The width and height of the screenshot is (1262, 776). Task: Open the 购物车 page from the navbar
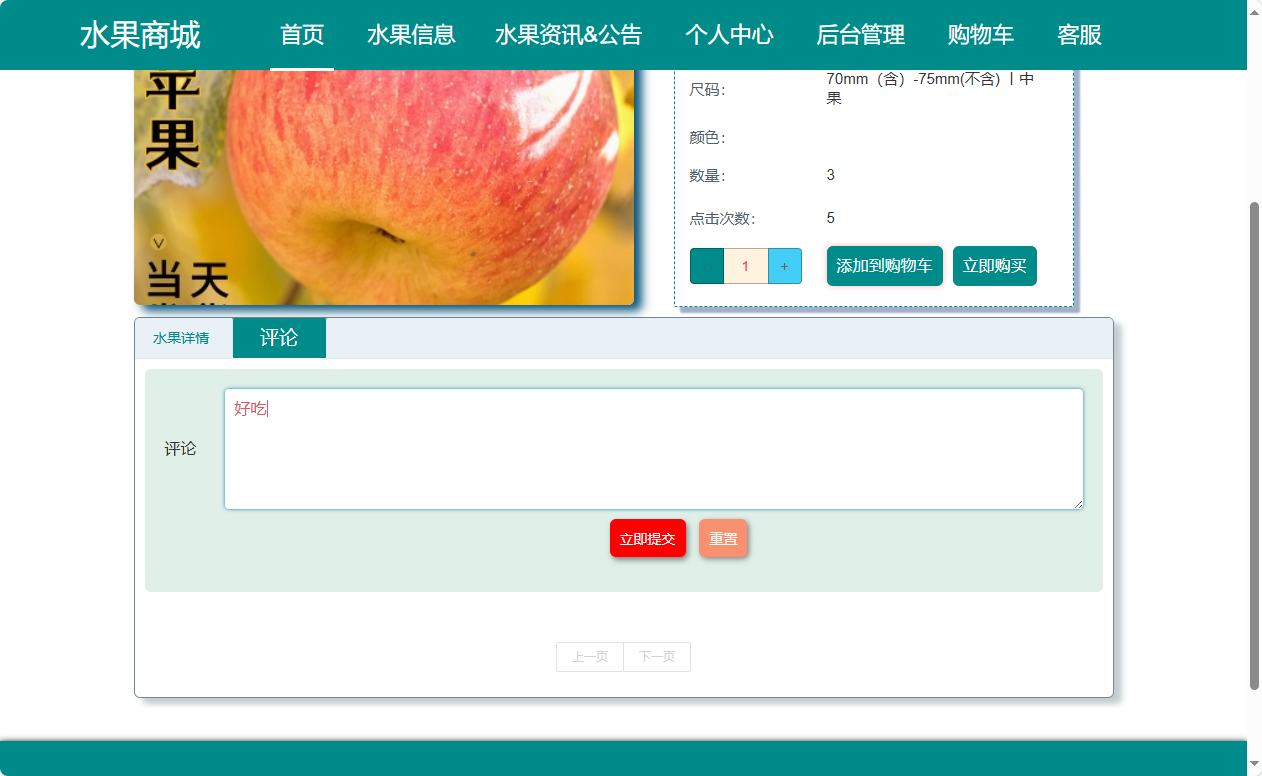click(980, 35)
